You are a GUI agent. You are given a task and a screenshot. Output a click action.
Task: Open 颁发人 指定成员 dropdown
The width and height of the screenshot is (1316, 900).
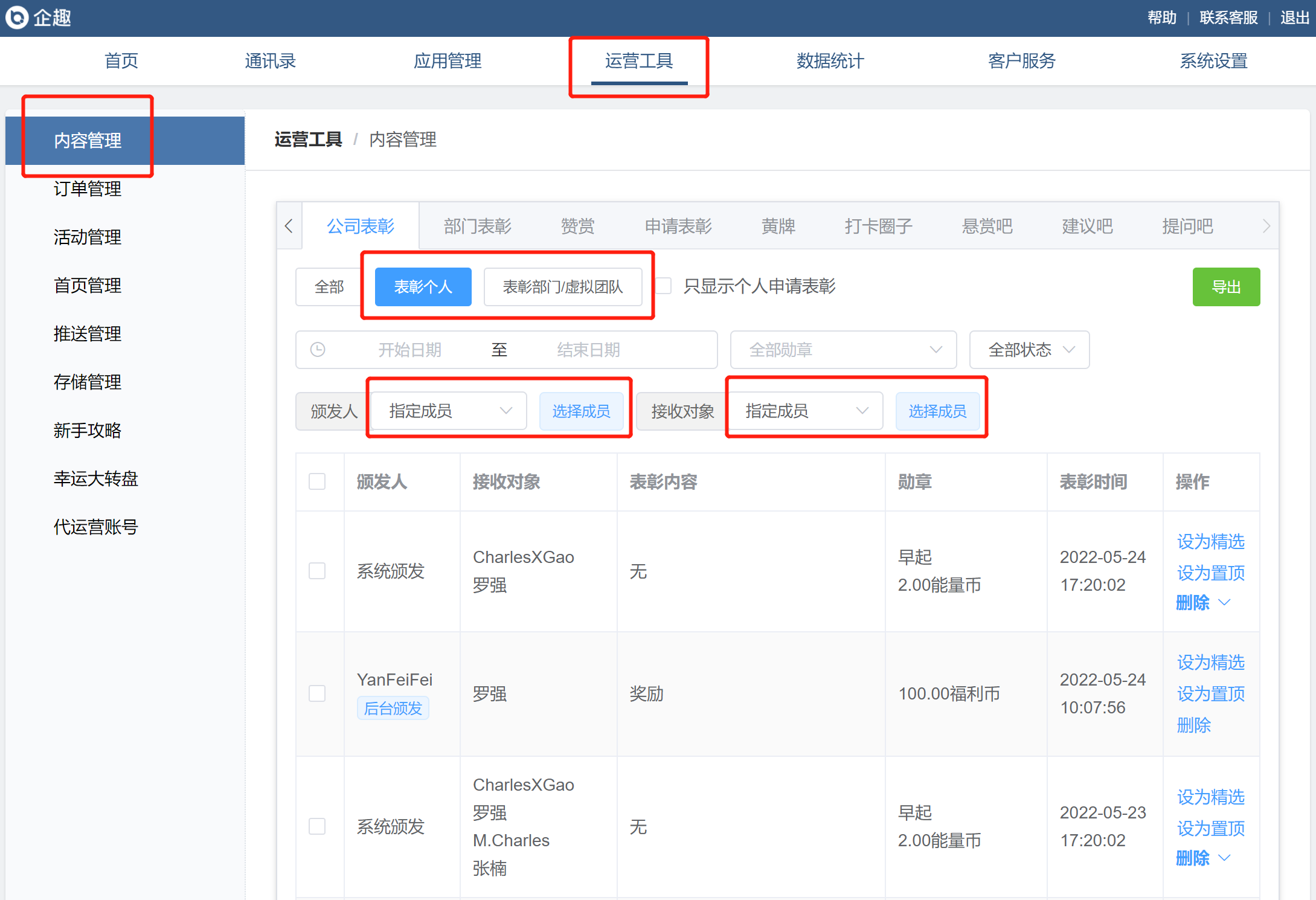[449, 411]
